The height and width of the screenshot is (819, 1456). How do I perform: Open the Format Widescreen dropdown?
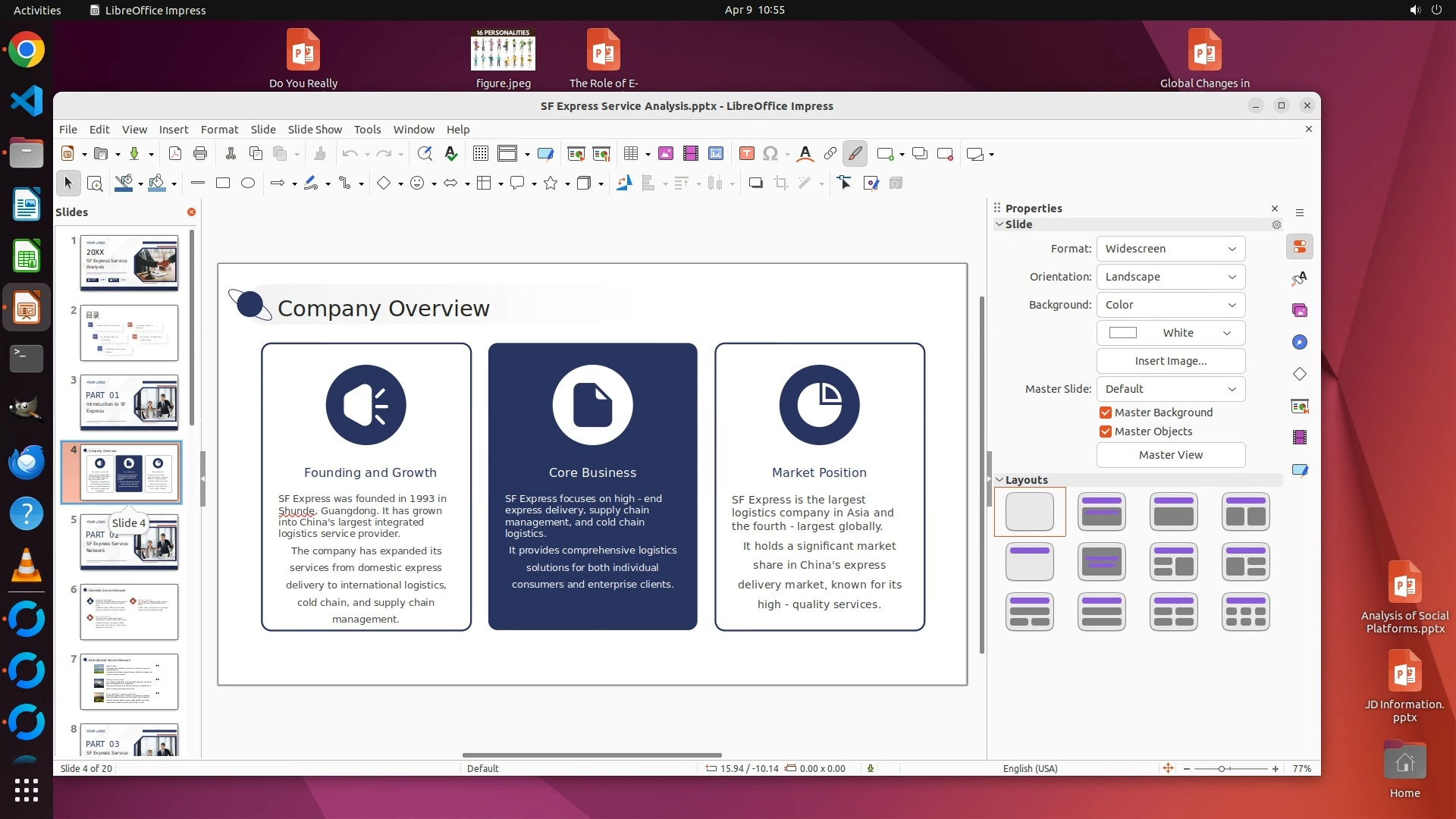point(1170,249)
